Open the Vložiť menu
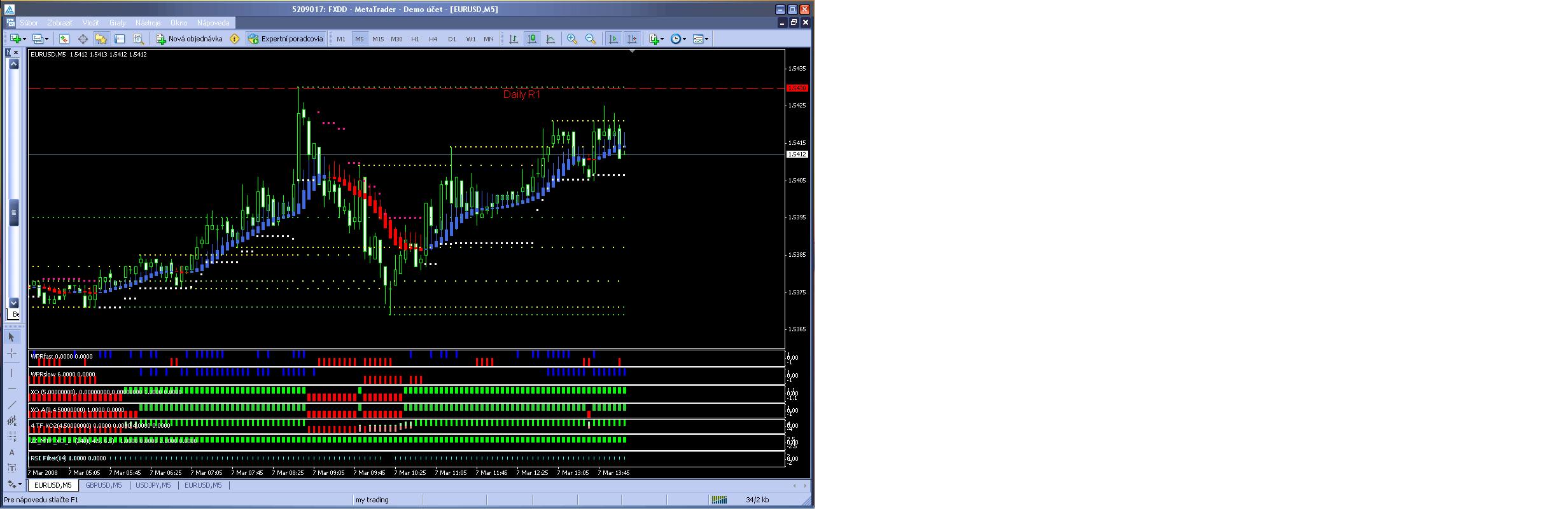The width and height of the screenshot is (1568, 529). click(x=90, y=23)
